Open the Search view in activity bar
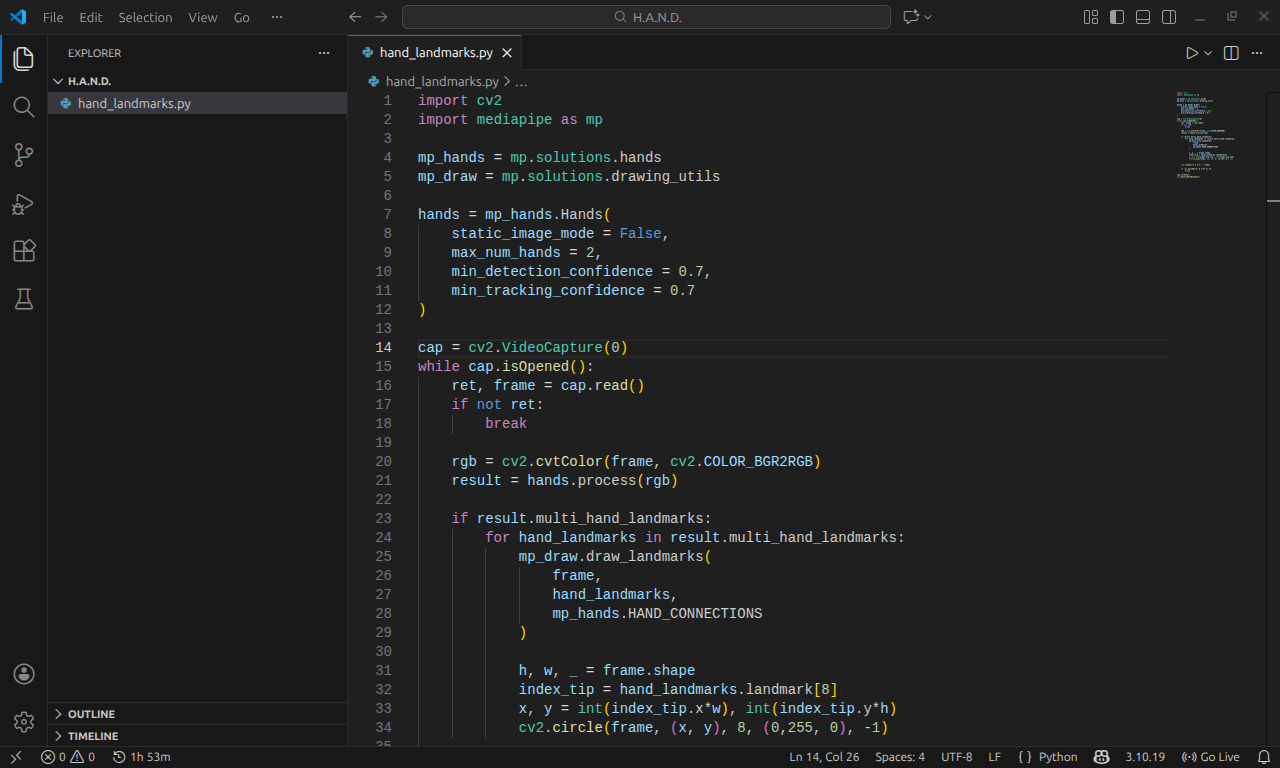 pos(24,107)
